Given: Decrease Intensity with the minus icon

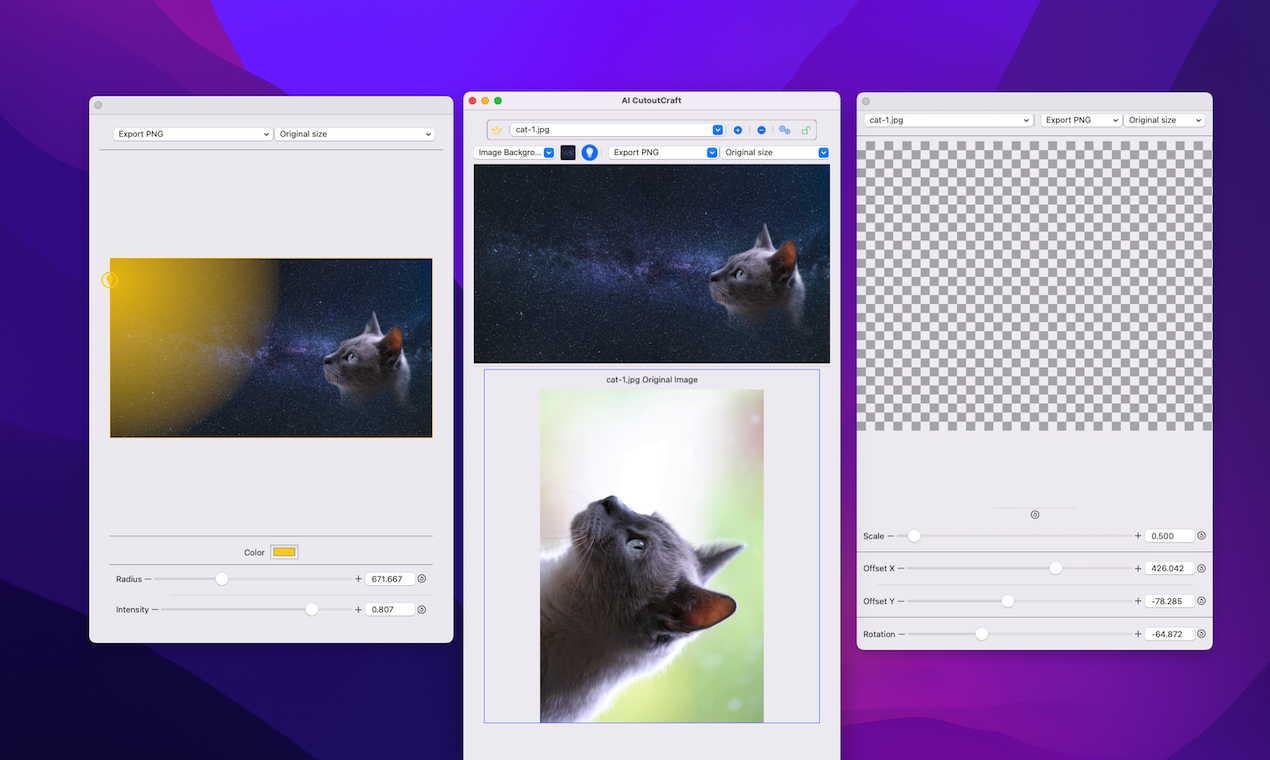Looking at the screenshot, I should [x=155, y=609].
